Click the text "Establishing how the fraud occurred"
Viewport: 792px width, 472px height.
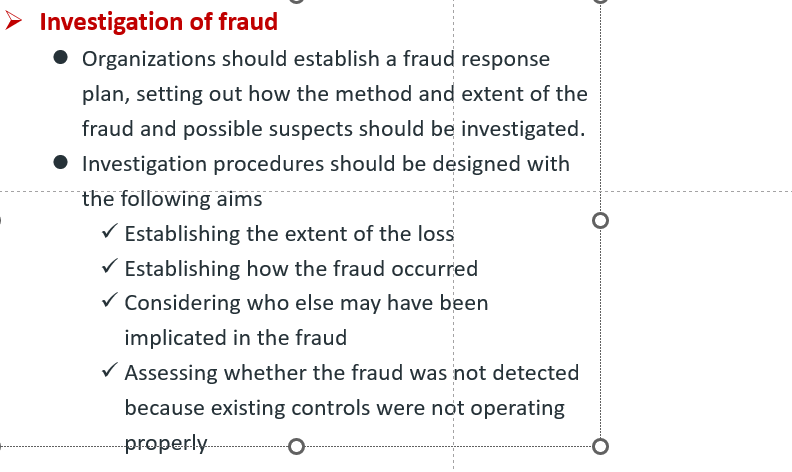click(301, 269)
